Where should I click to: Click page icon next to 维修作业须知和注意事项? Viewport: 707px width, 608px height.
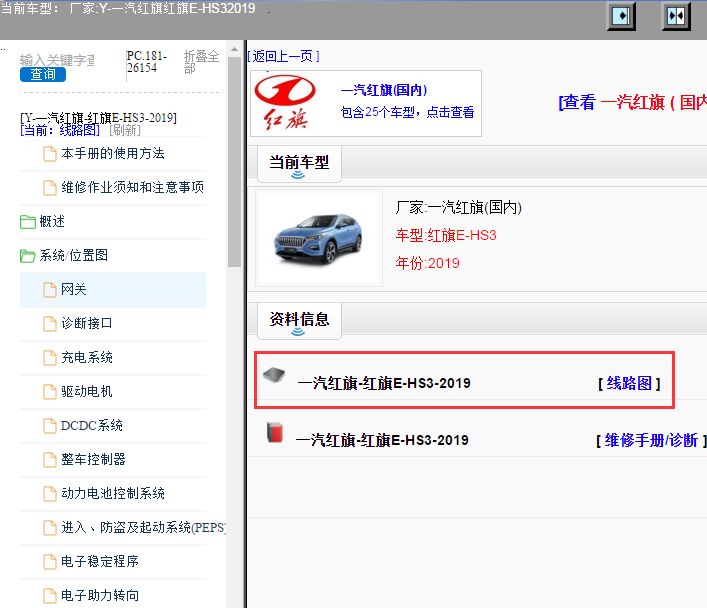(x=50, y=188)
